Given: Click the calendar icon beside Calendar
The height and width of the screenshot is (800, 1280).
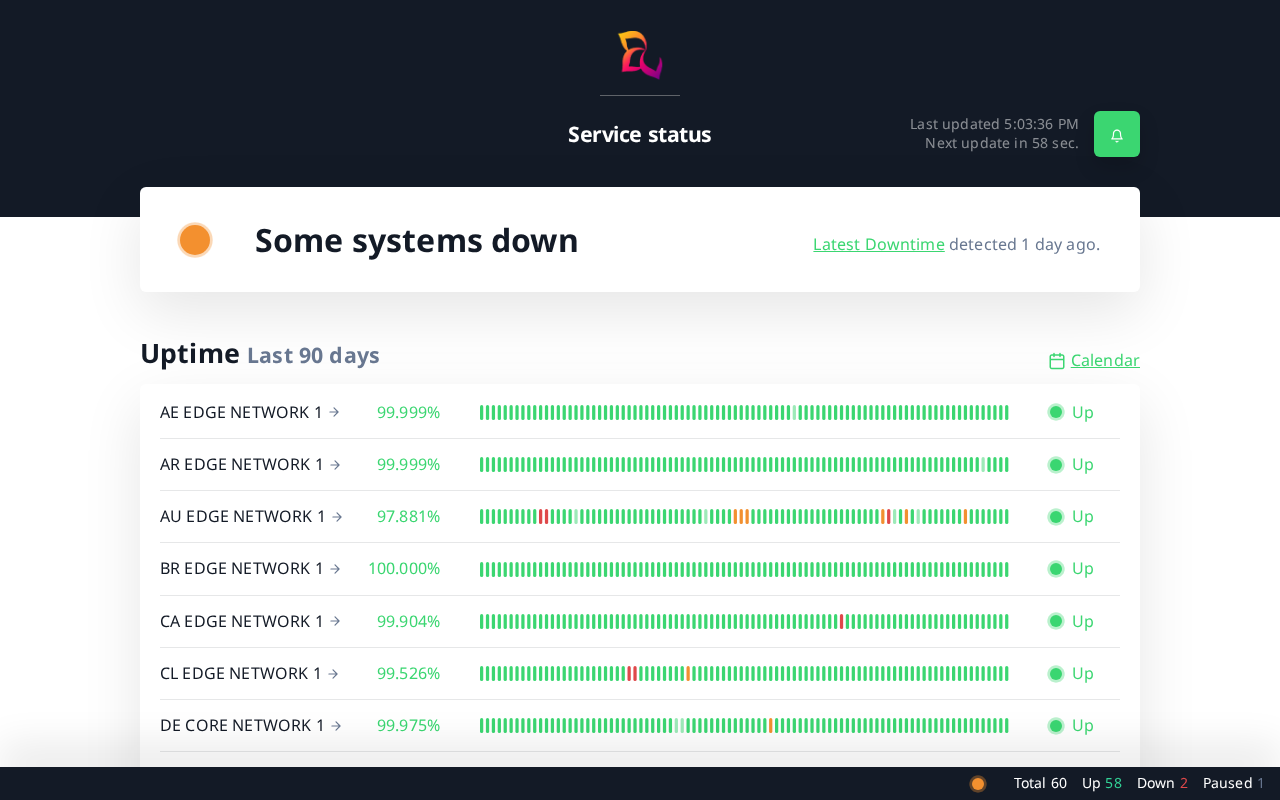Looking at the screenshot, I should [1056, 361].
